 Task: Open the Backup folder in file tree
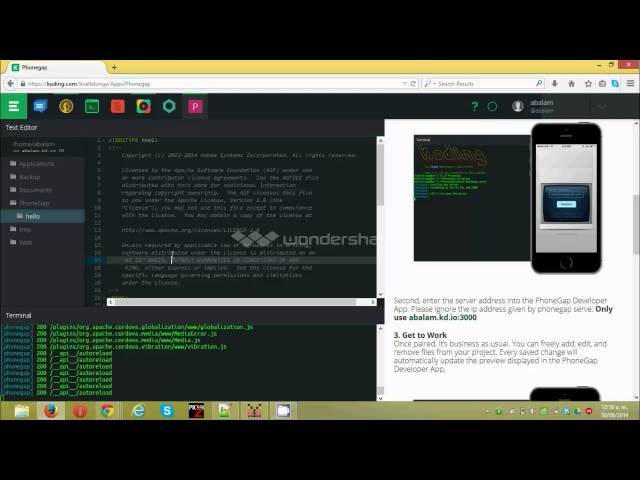(x=25, y=177)
